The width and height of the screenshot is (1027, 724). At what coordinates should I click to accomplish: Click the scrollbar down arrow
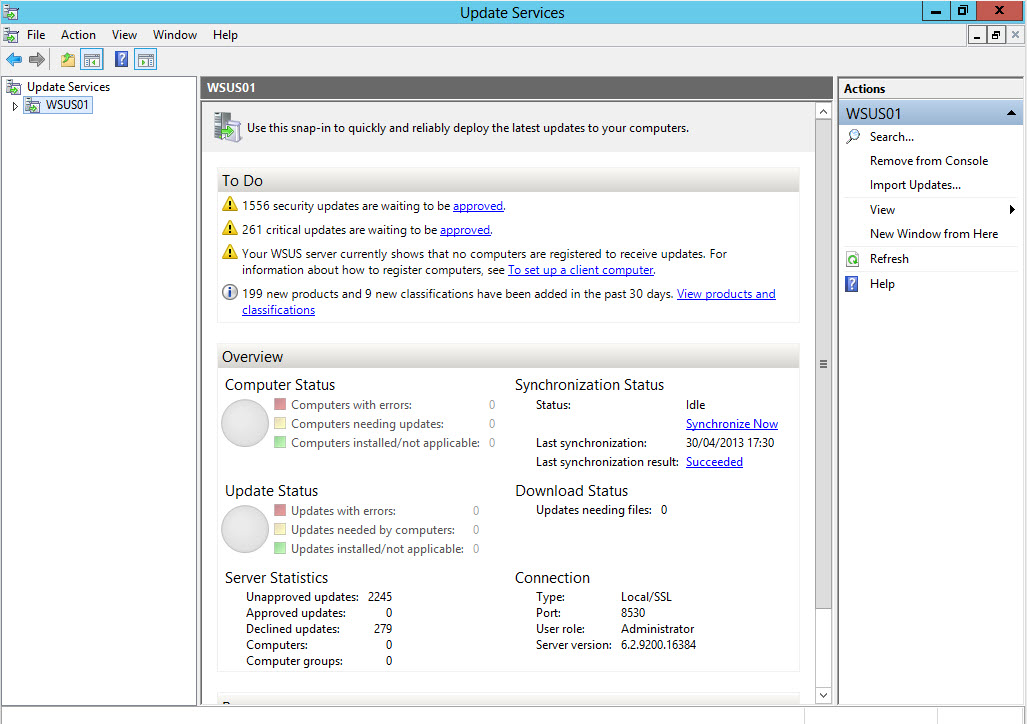[x=823, y=695]
